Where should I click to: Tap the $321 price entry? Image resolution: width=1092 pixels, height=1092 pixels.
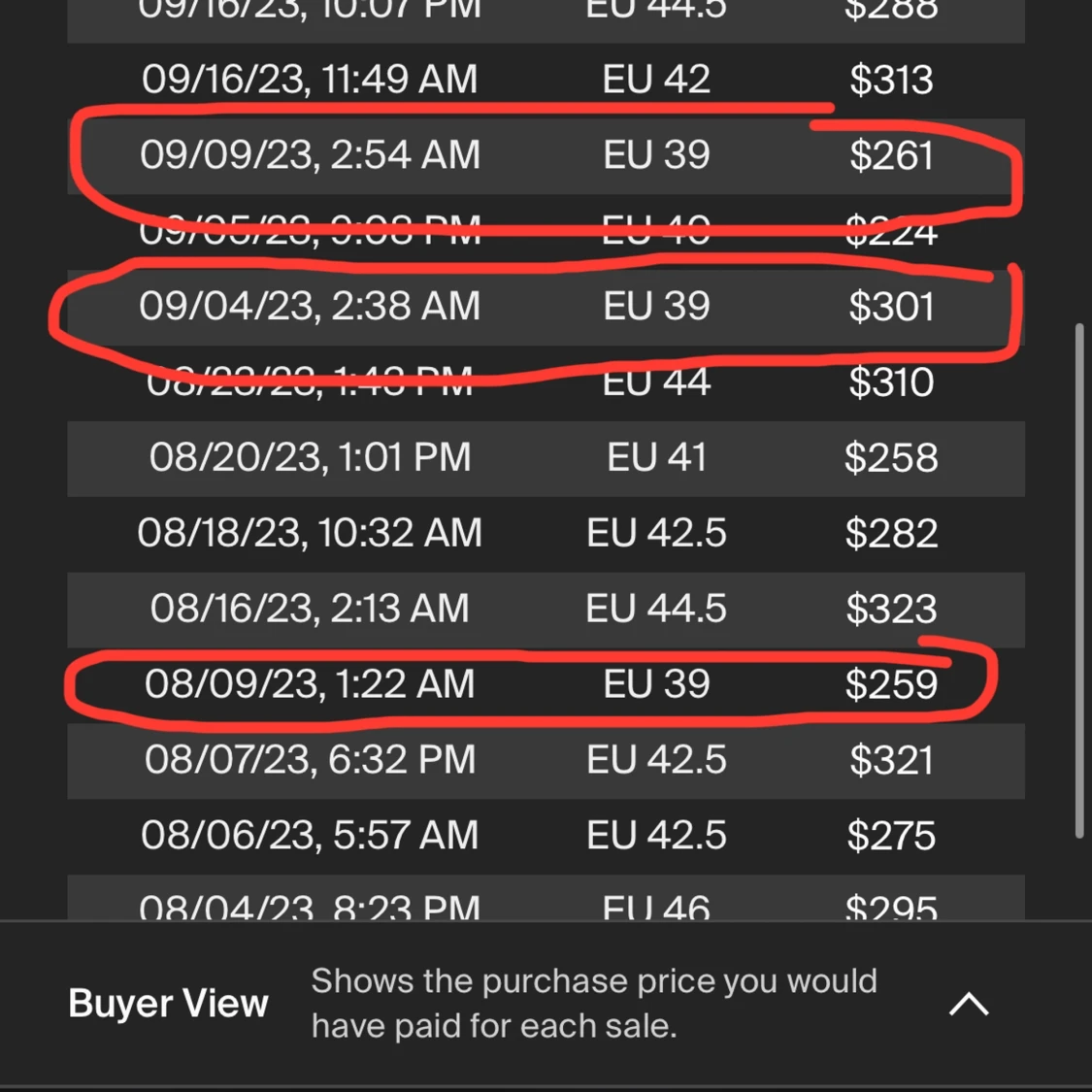pyautogui.click(x=891, y=760)
